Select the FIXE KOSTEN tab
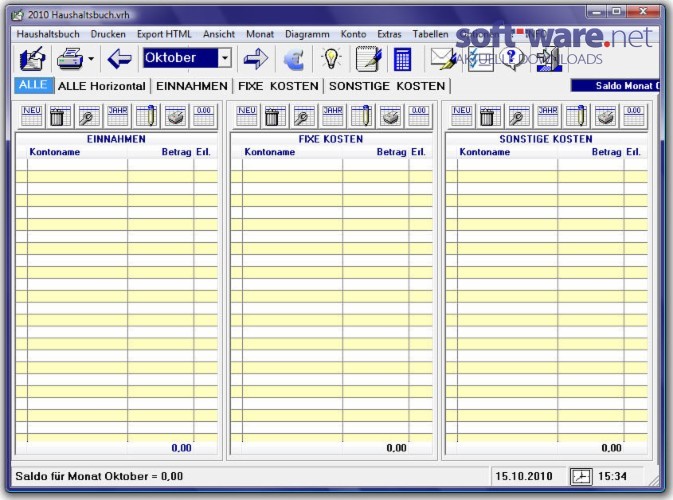 point(278,86)
